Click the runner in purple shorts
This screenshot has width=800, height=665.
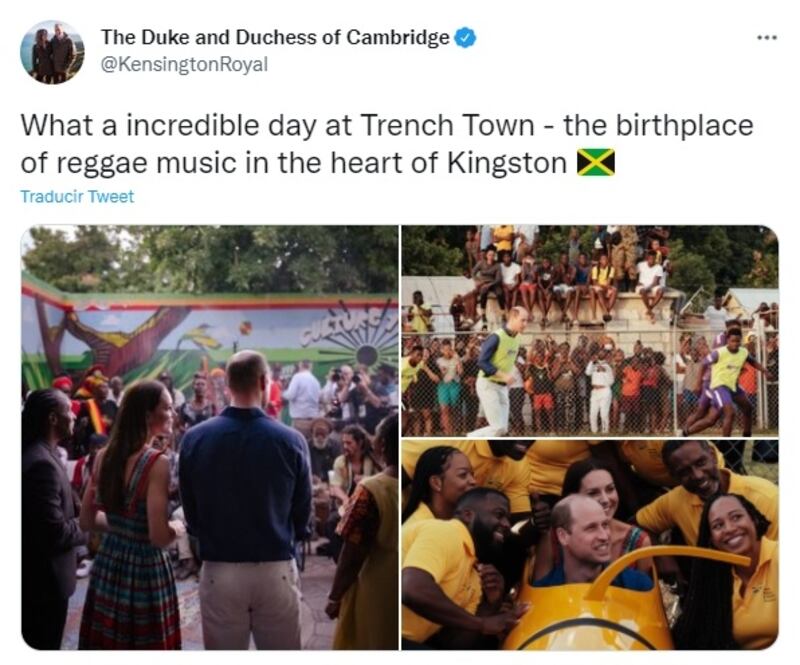click(722, 380)
